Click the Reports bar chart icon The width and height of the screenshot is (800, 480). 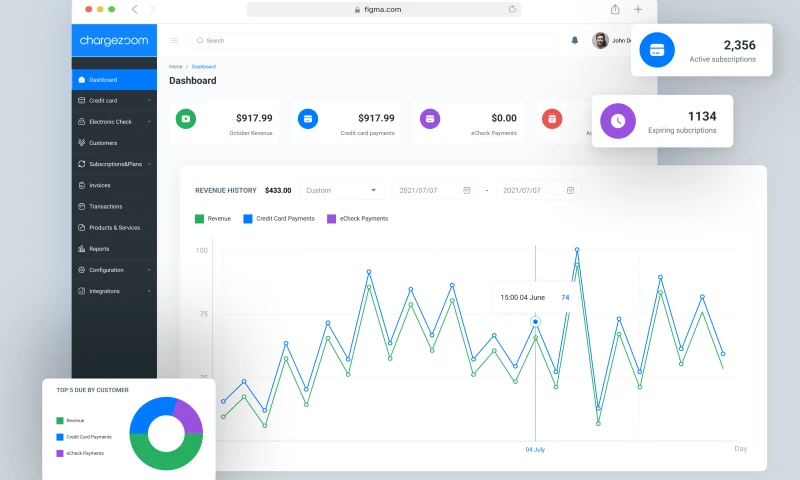coord(82,248)
